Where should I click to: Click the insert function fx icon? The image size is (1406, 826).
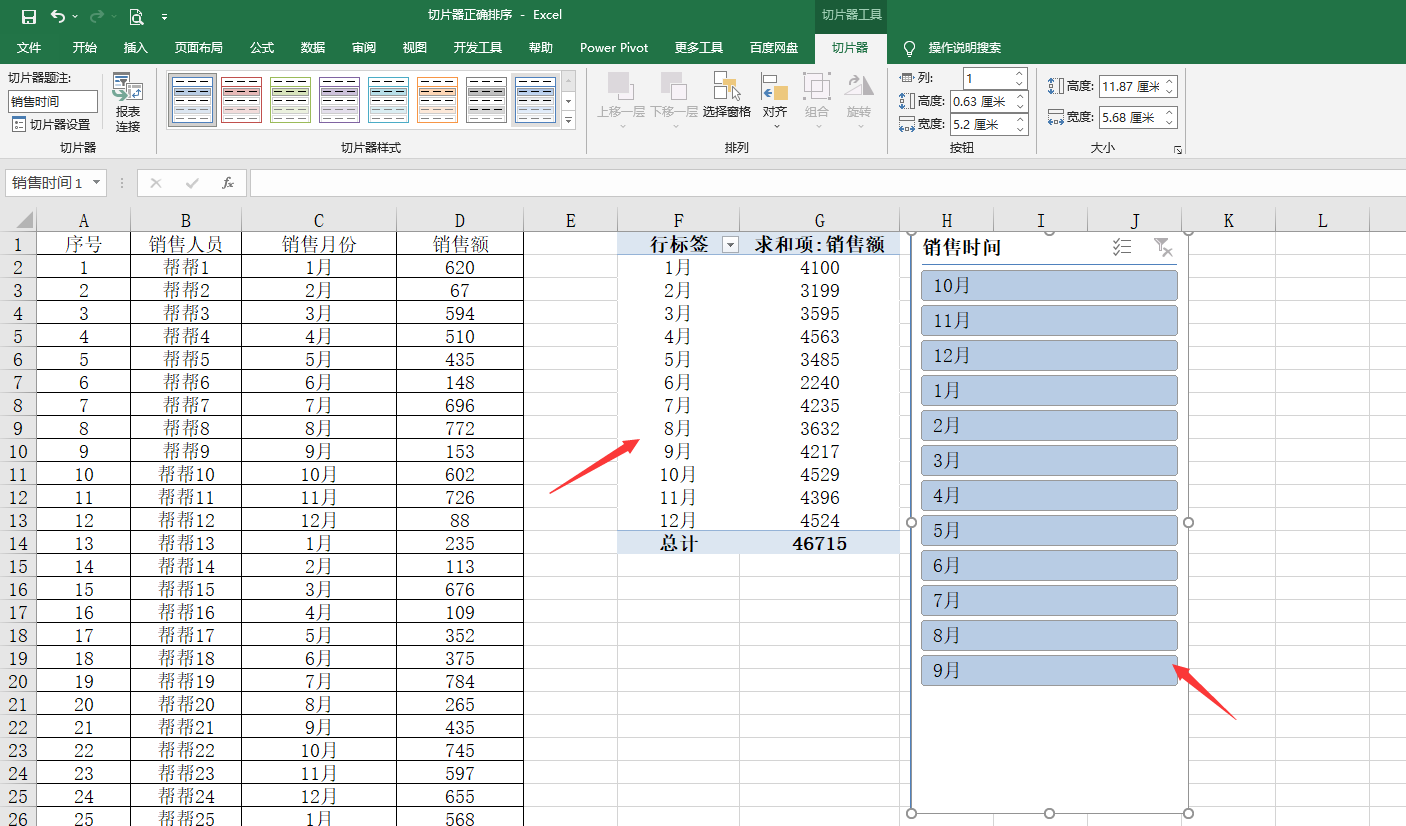point(228,183)
